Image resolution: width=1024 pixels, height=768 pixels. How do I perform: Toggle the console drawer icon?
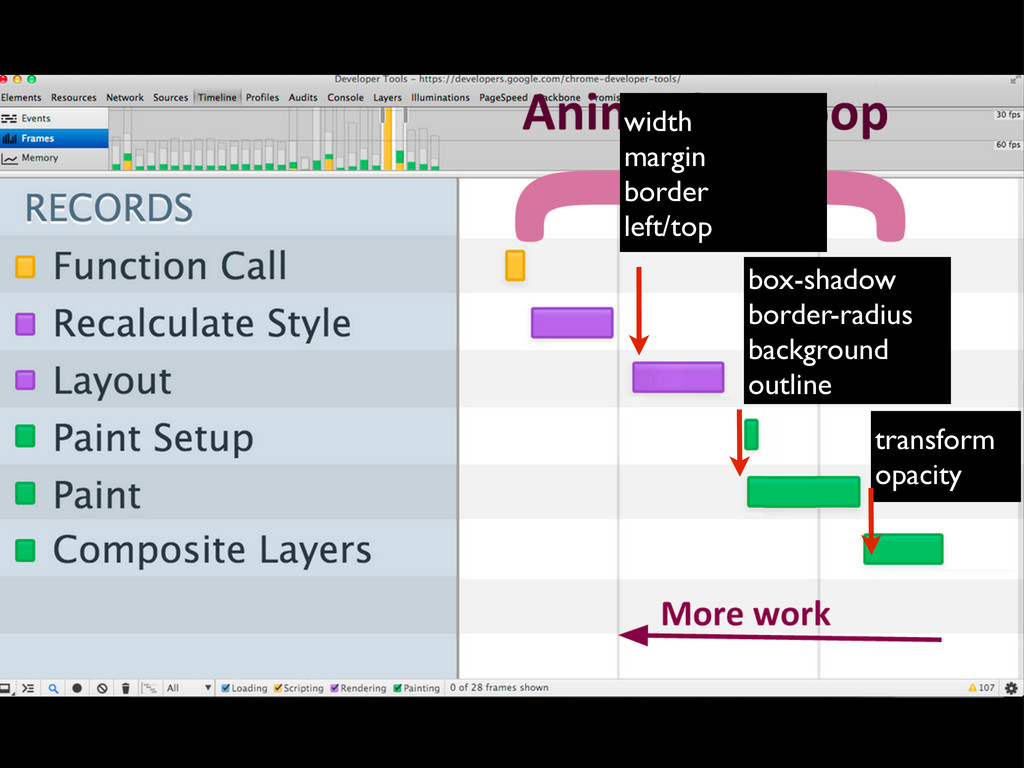pos(28,688)
